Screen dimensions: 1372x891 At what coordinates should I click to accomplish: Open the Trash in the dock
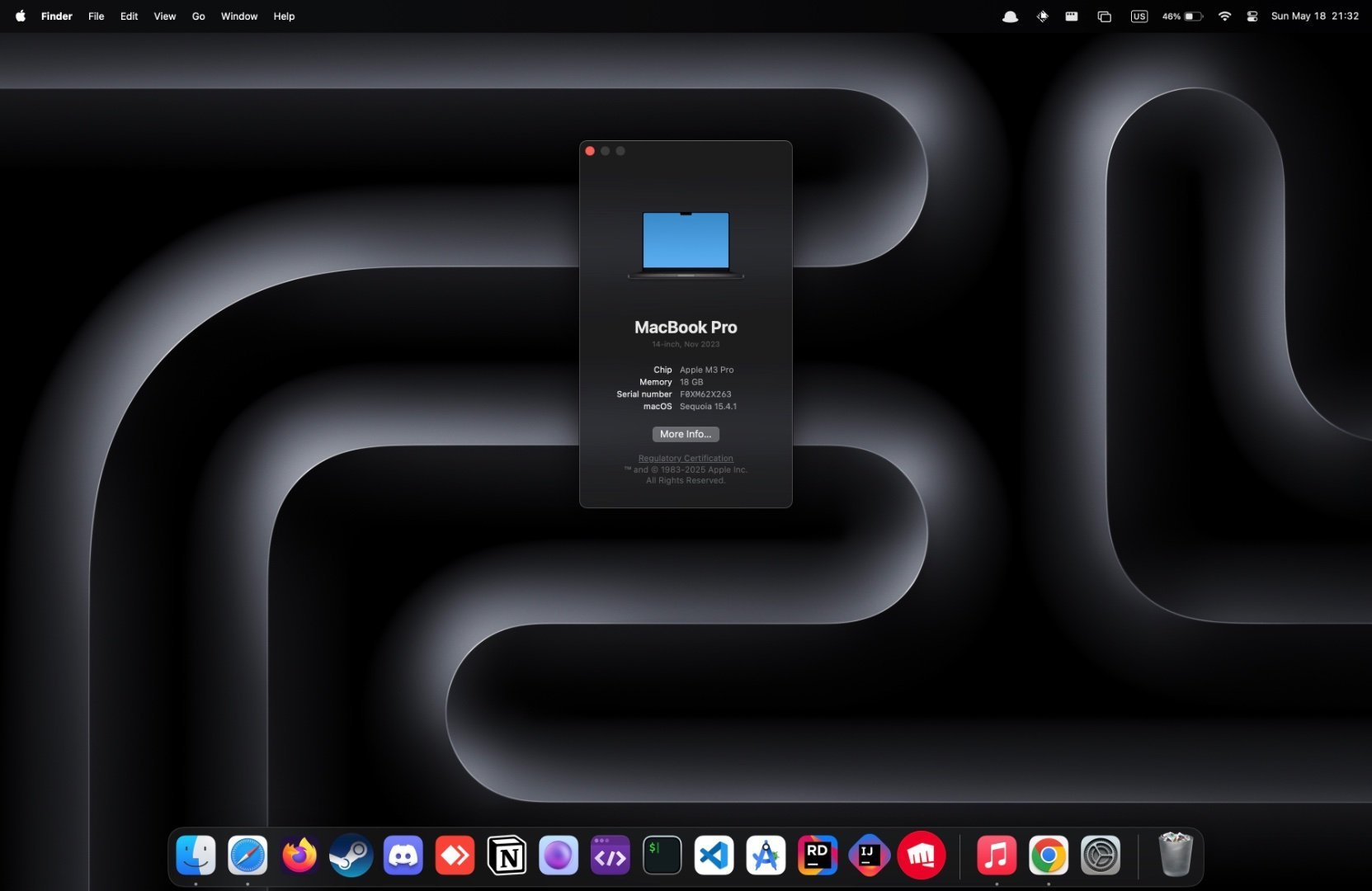1176,855
